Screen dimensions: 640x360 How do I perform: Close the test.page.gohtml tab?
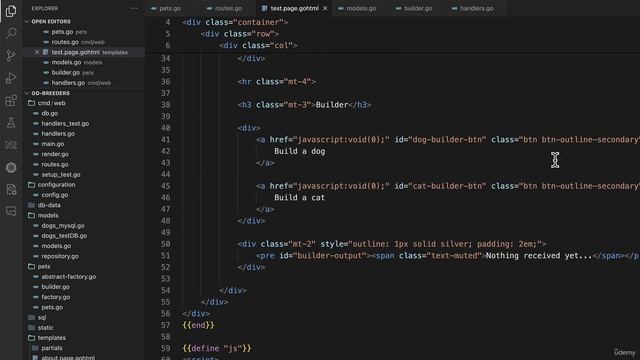coord(325,8)
